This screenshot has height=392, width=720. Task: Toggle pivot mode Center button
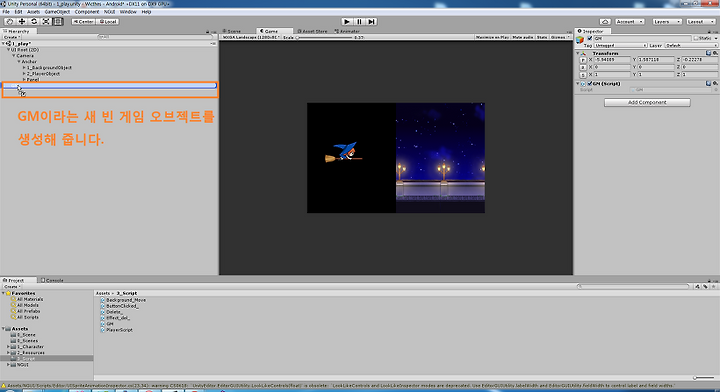click(x=83, y=22)
